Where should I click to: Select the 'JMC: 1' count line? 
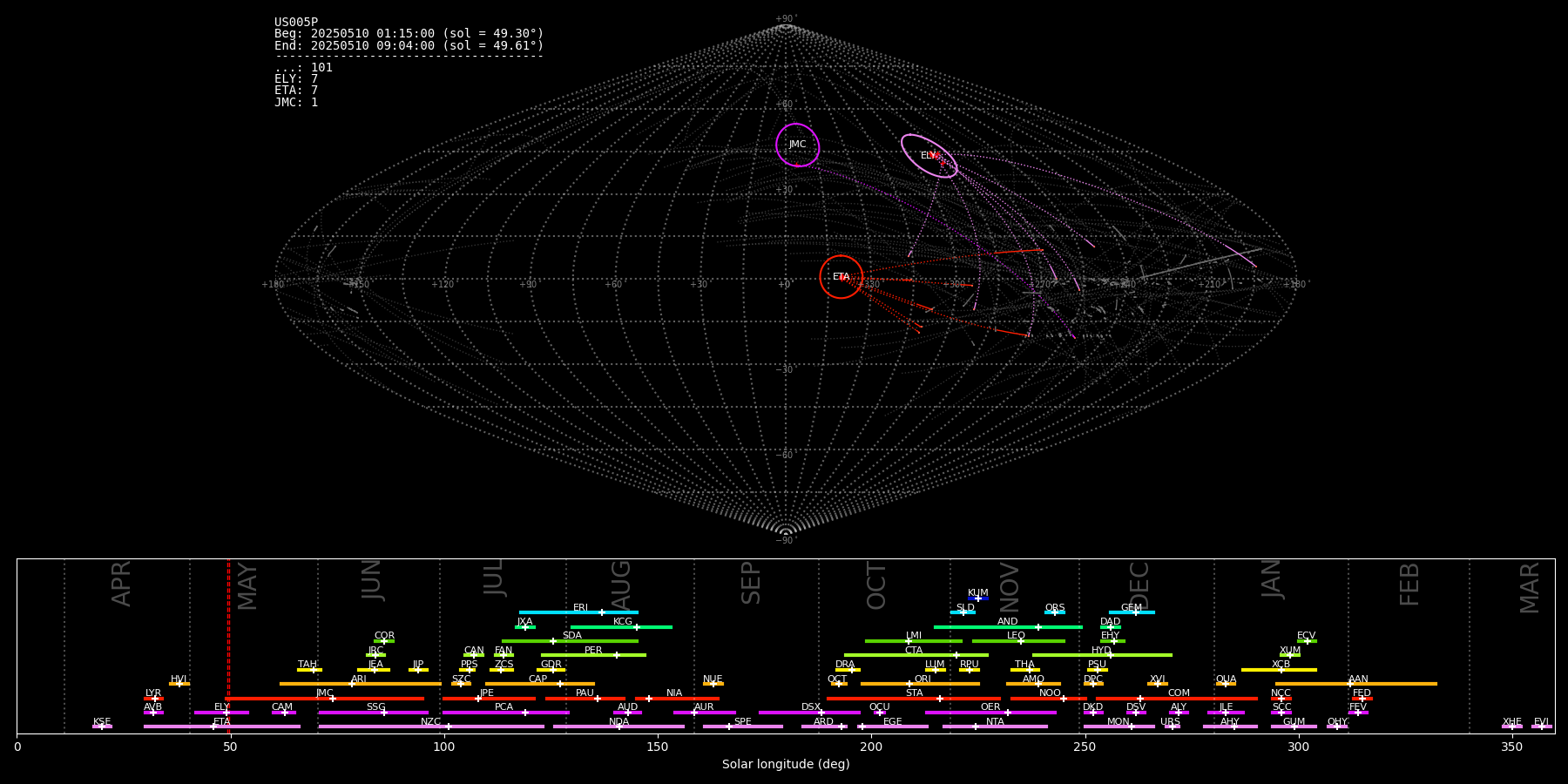pos(296,103)
